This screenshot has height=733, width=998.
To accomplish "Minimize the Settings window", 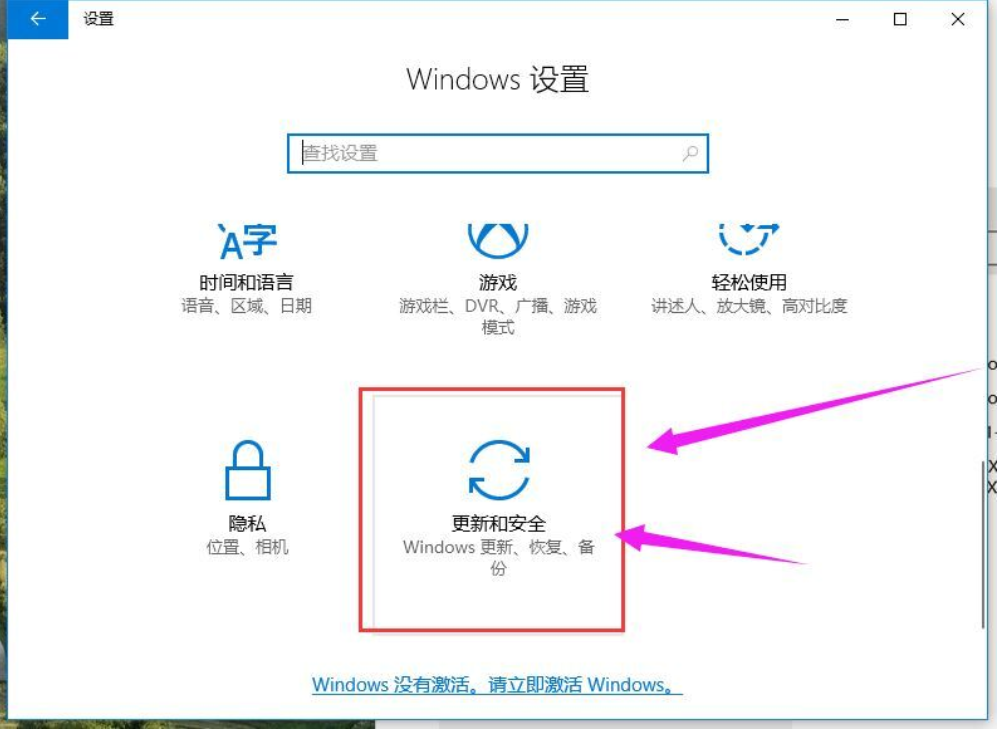I will coord(842,19).
